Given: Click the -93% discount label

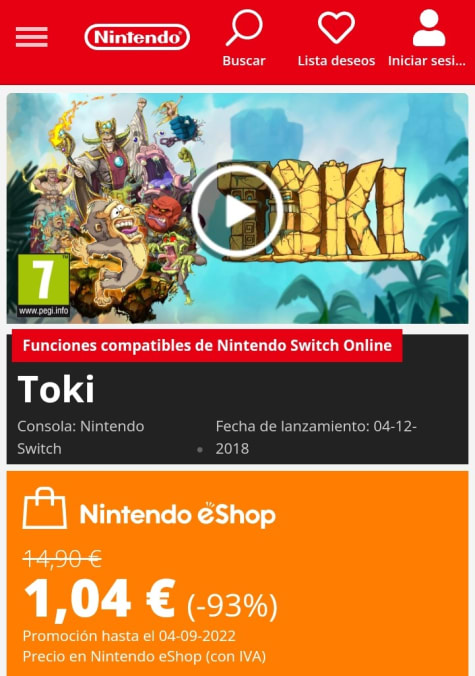Looking at the screenshot, I should tap(232, 605).
